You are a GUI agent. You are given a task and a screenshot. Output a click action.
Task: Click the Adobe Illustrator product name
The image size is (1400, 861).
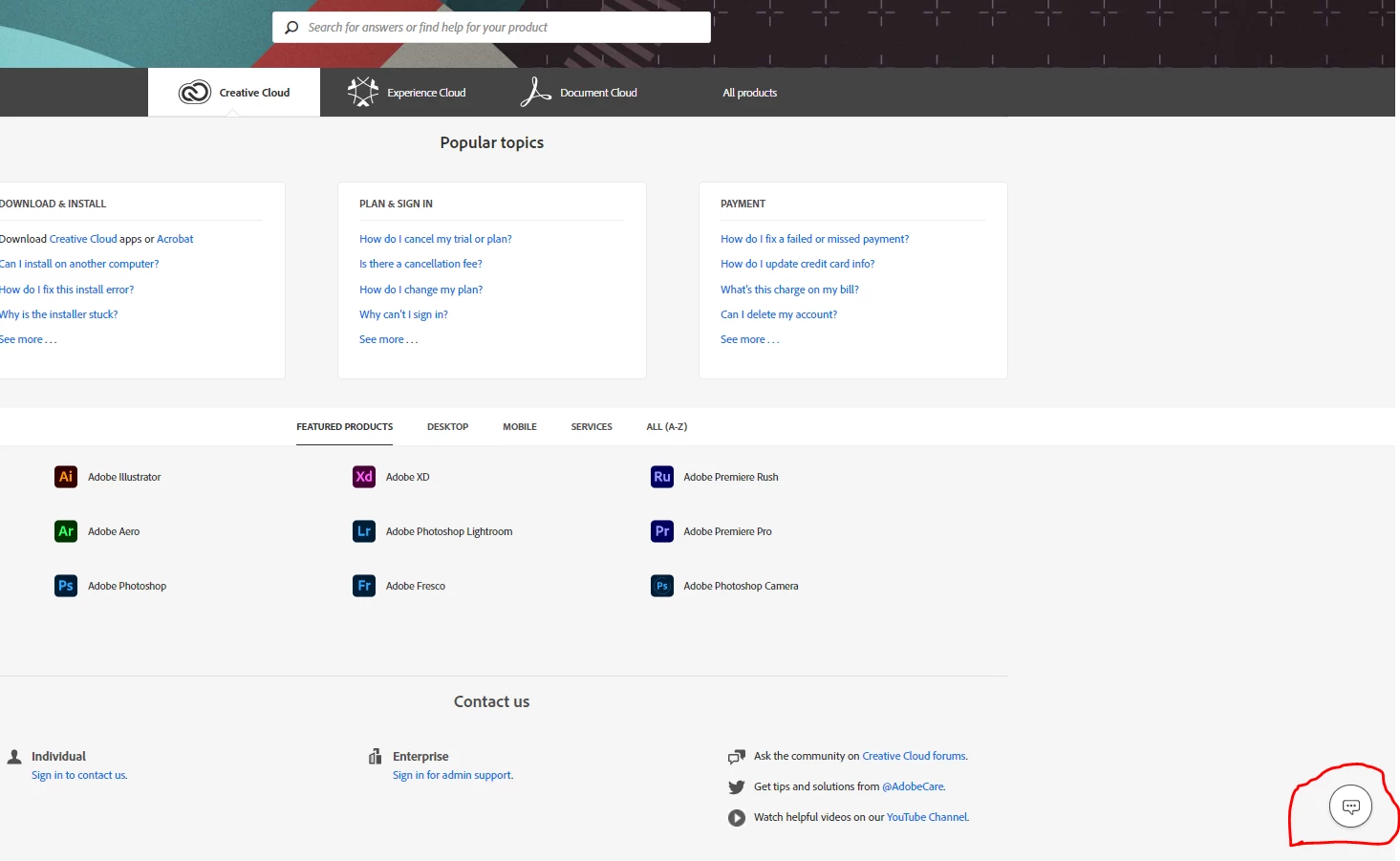[x=124, y=477]
